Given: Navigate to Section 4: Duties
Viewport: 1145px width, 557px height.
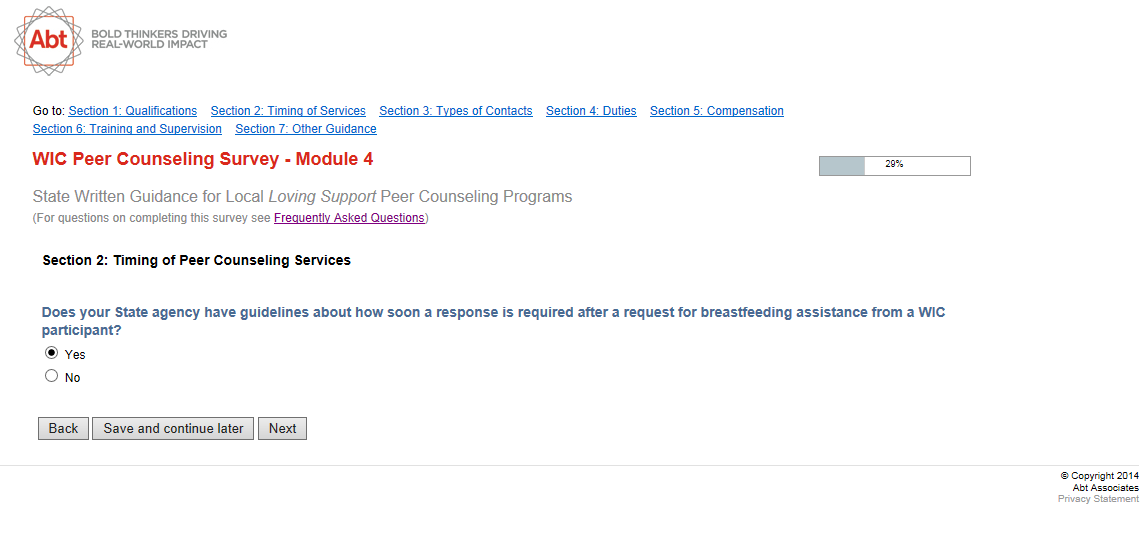Looking at the screenshot, I should coord(591,111).
